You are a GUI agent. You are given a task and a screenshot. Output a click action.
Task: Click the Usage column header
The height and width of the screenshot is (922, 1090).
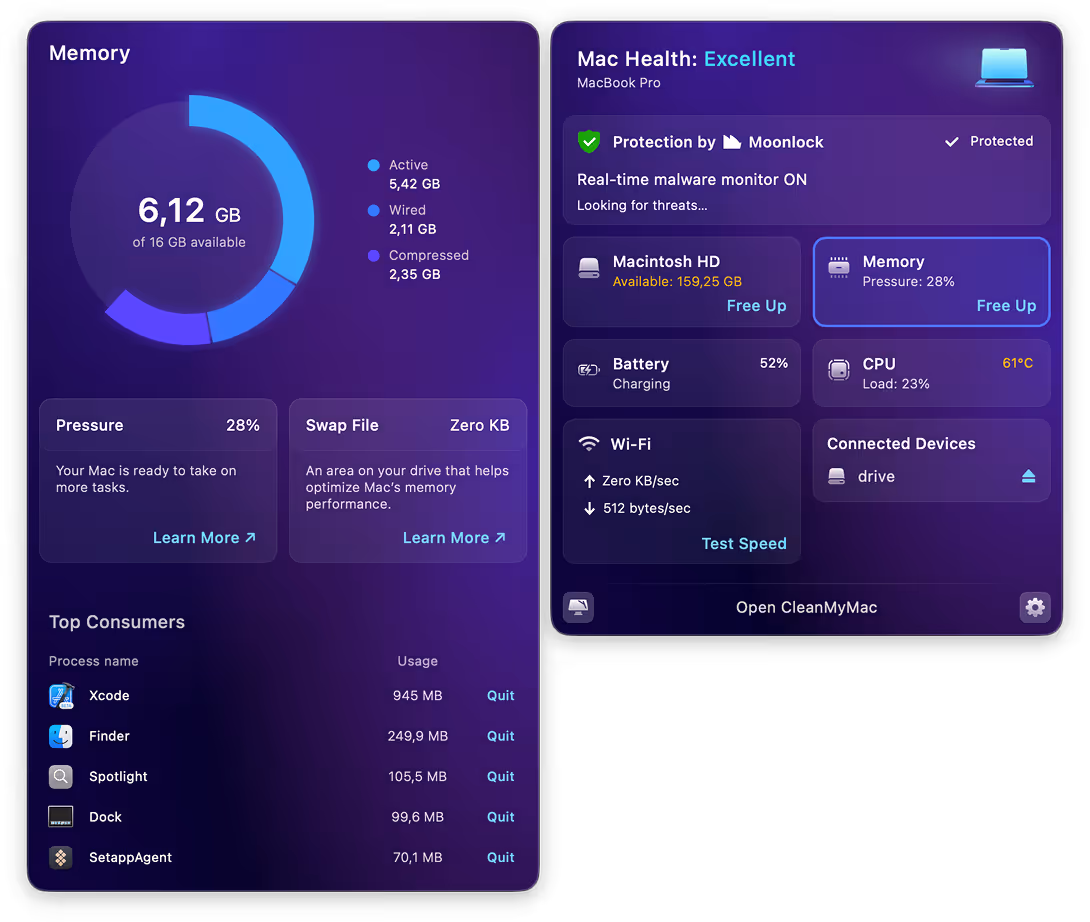click(418, 661)
